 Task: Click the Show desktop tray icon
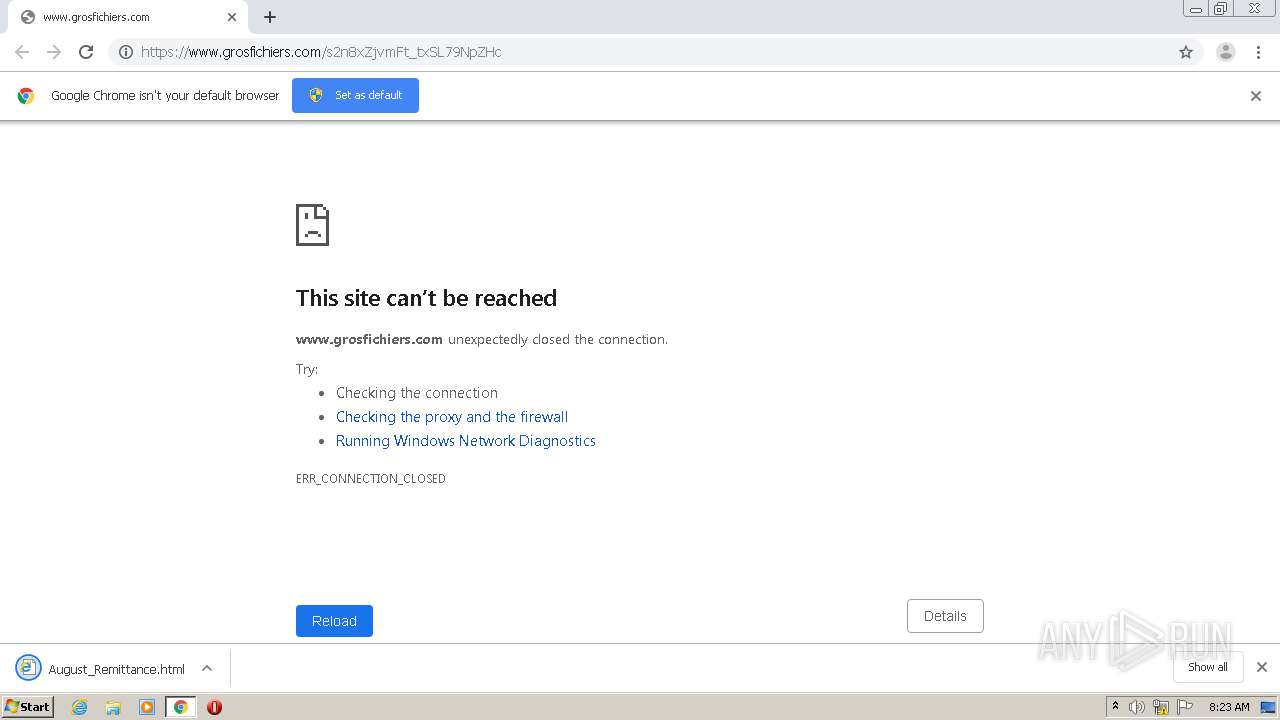pos(1269,707)
